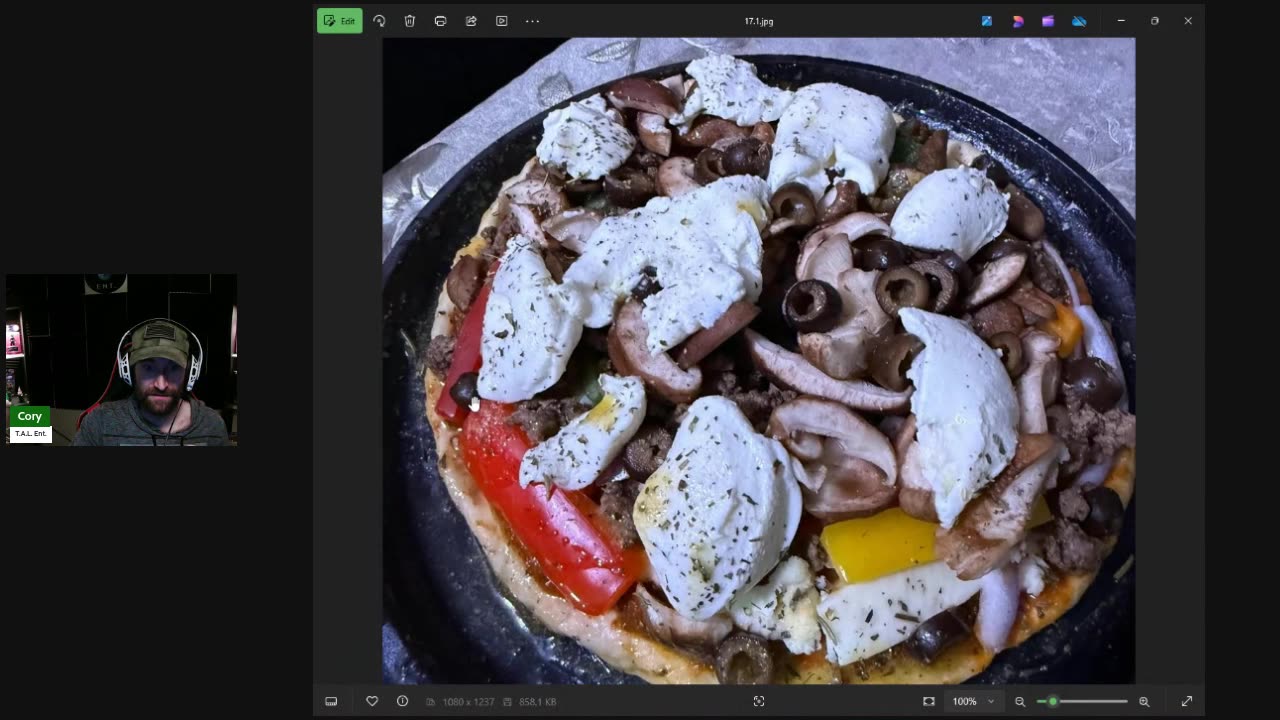The height and width of the screenshot is (720, 1280).
Task: Restore down the Photos window
Action: 1155,21
